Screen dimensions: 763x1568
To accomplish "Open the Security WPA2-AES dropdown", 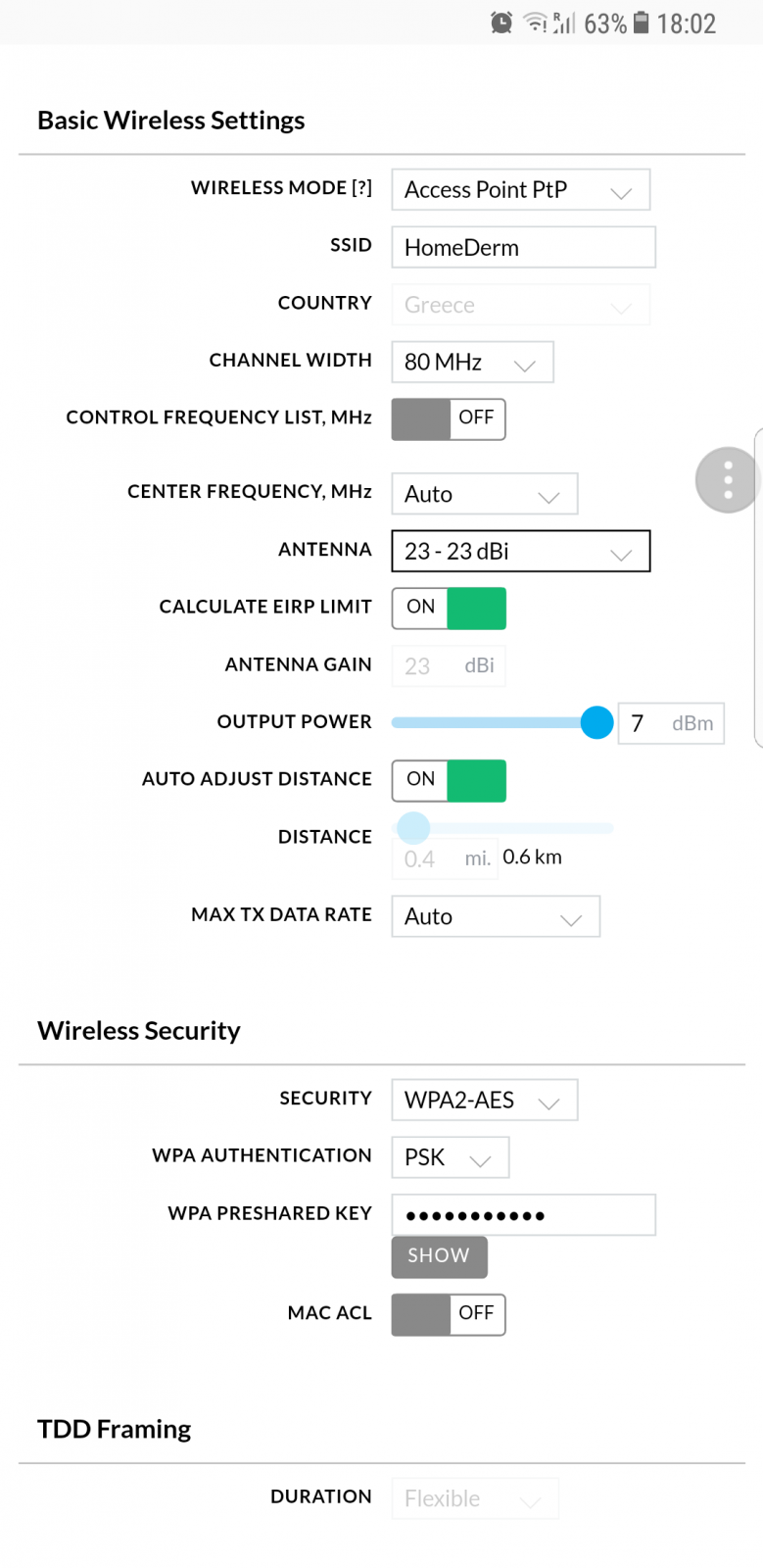I will (x=484, y=1100).
